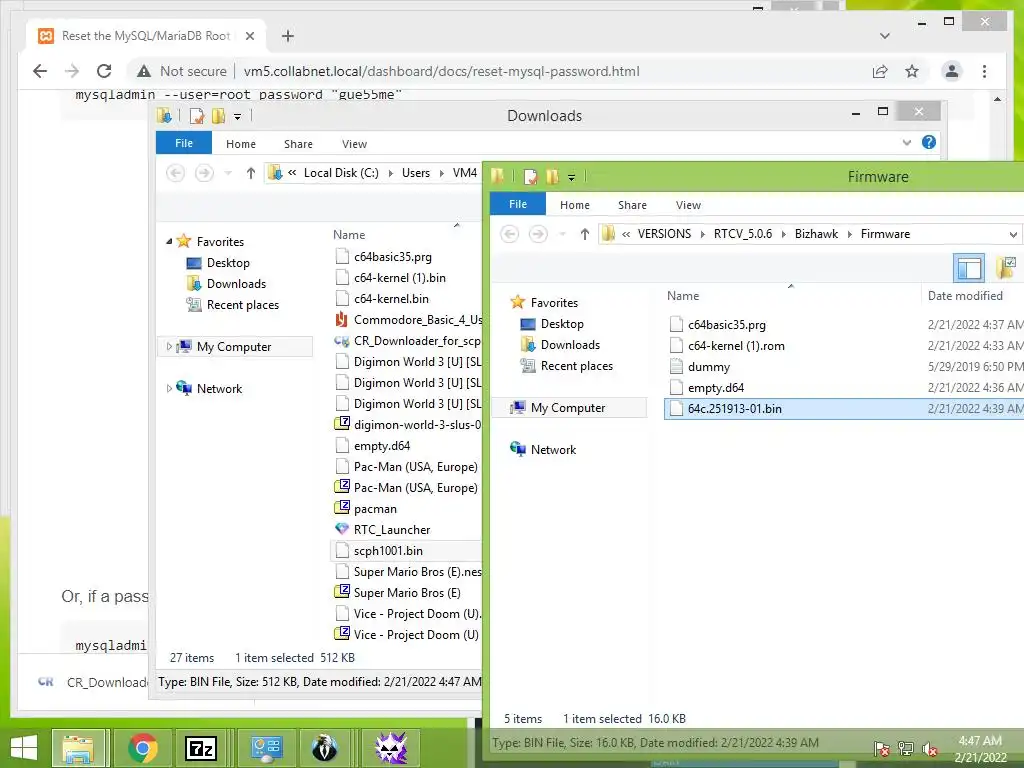Close the Reset MySQL/MariaDB tab
Screen dimensions: 1024x768
click(x=249, y=36)
